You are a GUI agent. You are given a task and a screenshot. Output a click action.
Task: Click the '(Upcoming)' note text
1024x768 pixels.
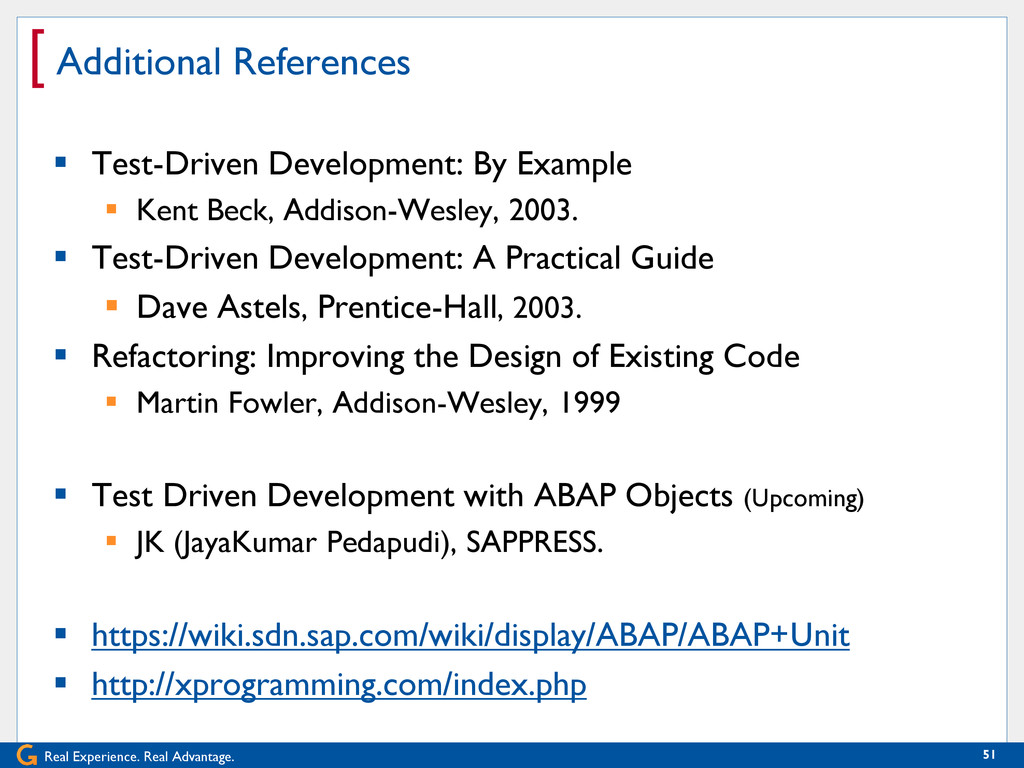point(804,499)
